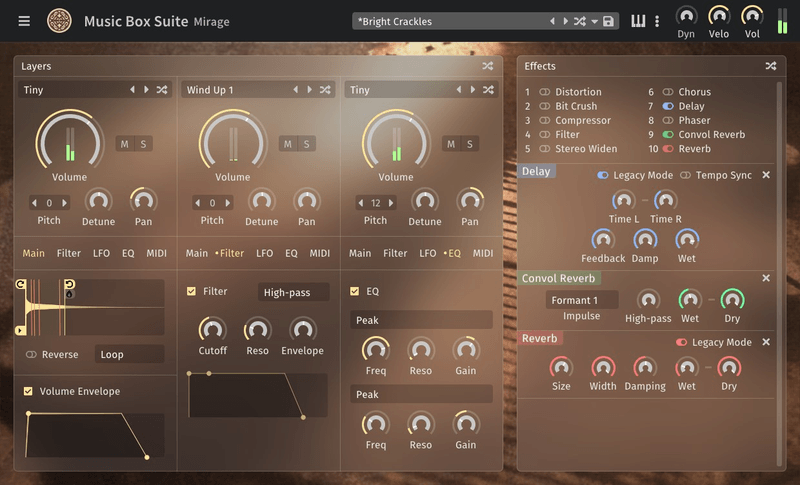Open the hamburger main menu
Screen dimensions: 800x485
click(x=24, y=21)
